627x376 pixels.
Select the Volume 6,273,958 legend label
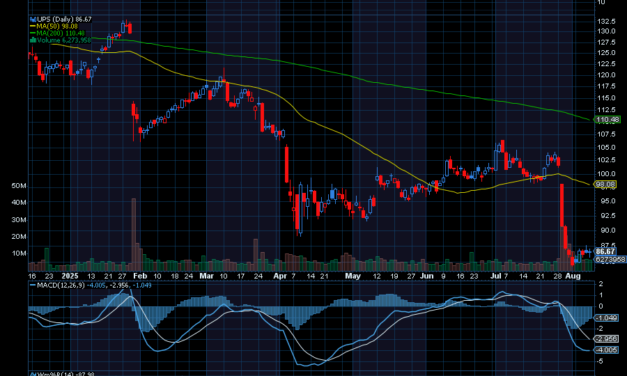pyautogui.click(x=64, y=40)
